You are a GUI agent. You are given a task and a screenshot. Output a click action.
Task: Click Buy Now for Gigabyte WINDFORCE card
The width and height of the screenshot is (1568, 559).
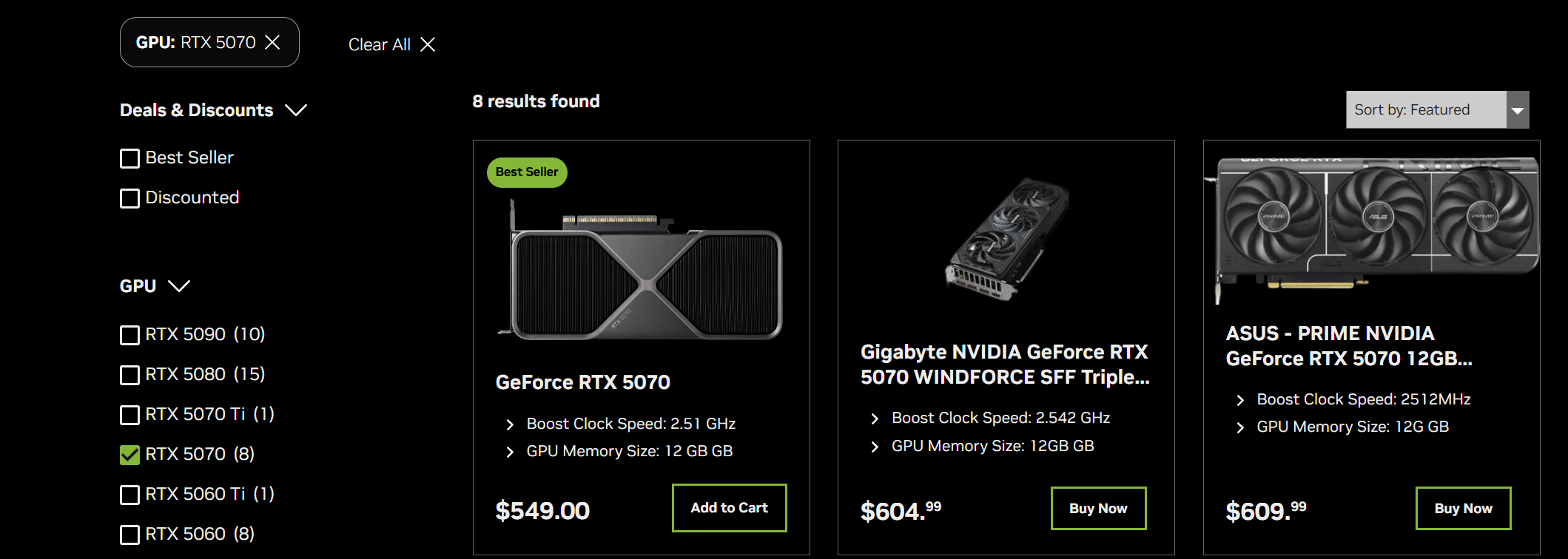click(1098, 508)
